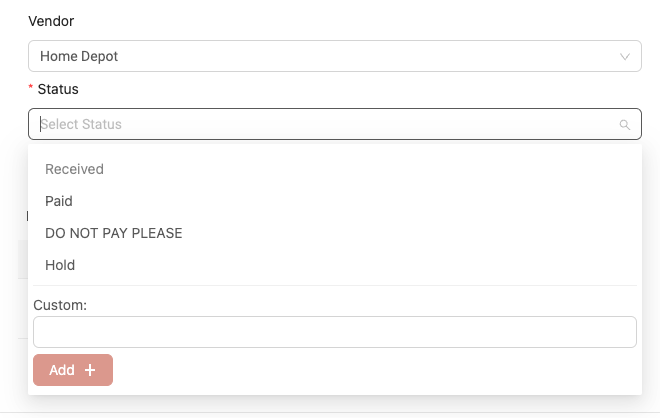Image resolution: width=660 pixels, height=418 pixels.
Task: Pick the DO NOT PAY PLEASE status
Action: pos(335,233)
